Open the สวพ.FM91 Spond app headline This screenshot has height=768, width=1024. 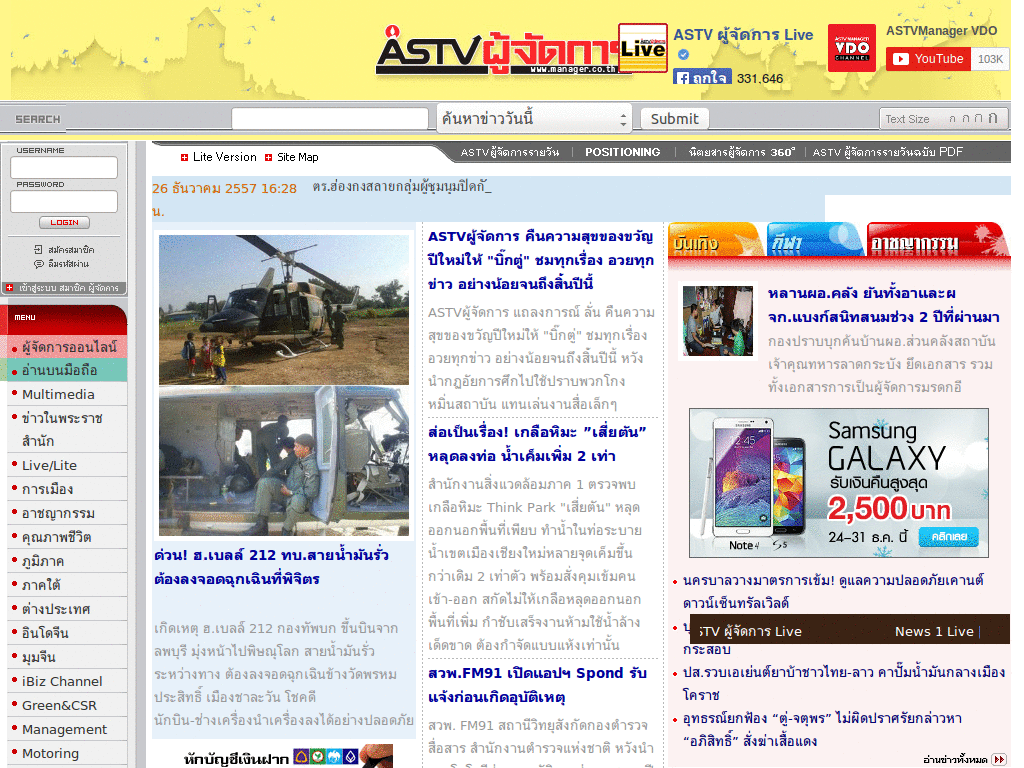point(537,685)
